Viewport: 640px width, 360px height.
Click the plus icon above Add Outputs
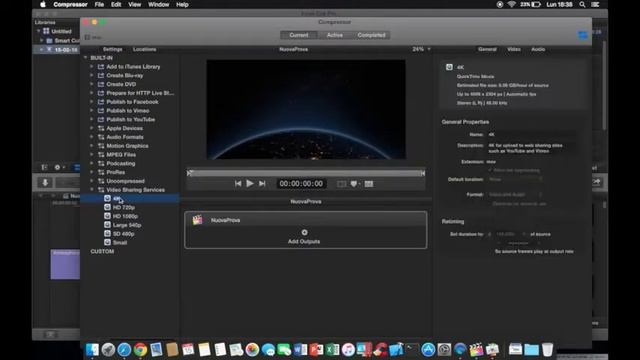pos(304,232)
